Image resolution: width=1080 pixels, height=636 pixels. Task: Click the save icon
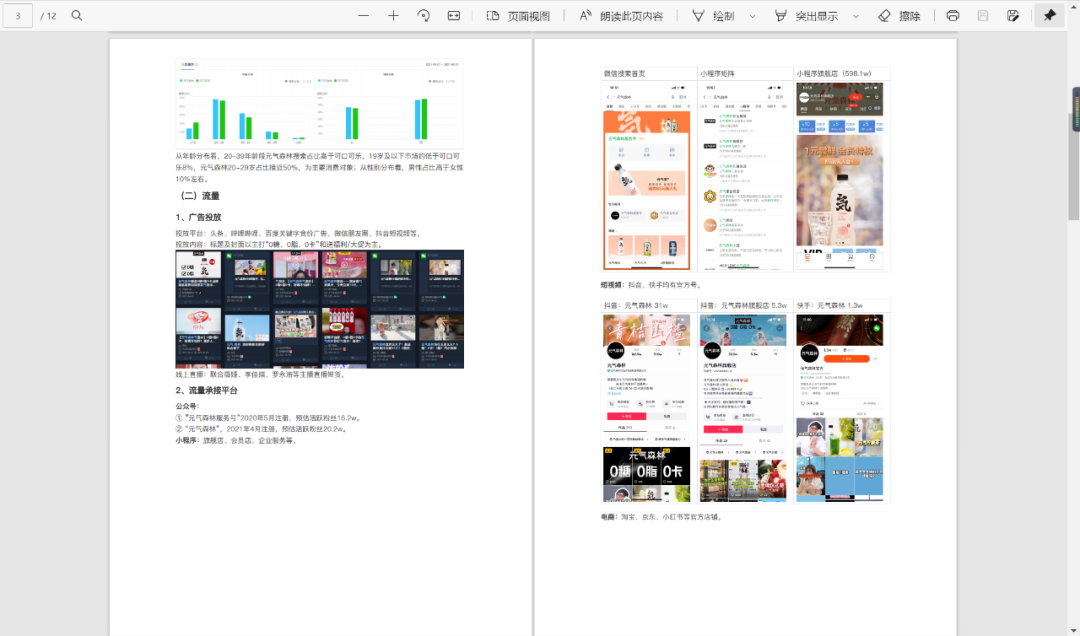click(x=983, y=15)
